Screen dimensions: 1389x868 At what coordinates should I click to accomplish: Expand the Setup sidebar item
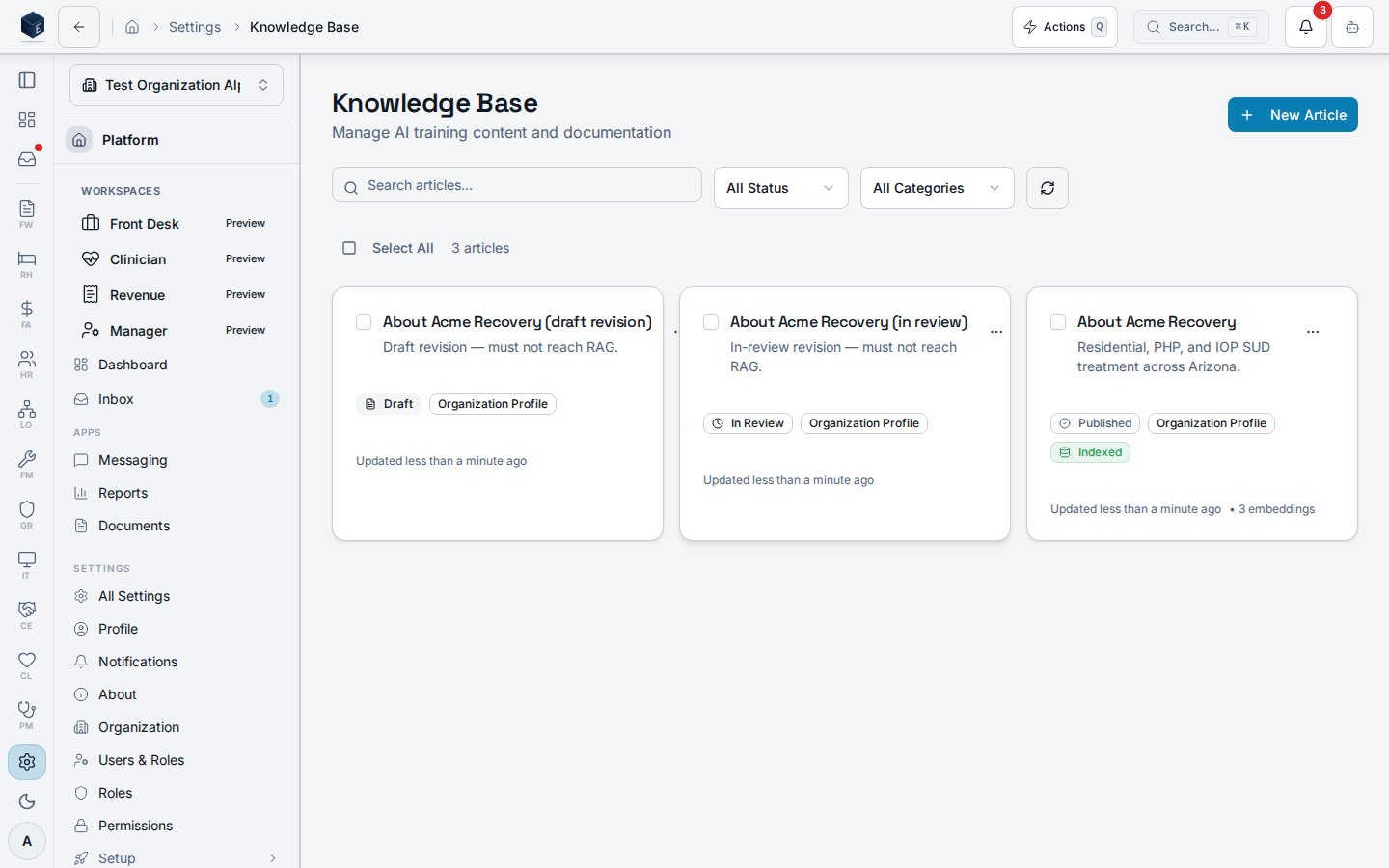click(x=177, y=858)
